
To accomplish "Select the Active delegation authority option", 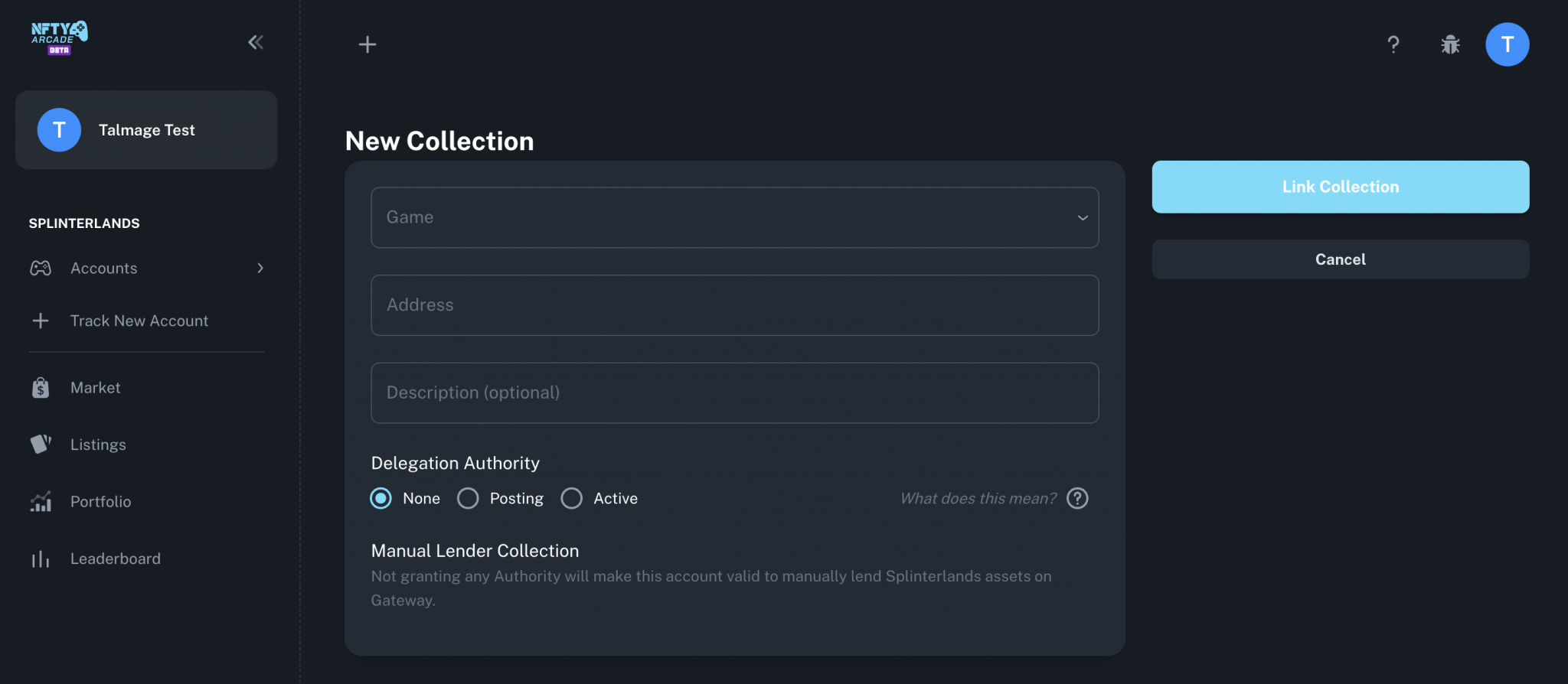I will pos(572,499).
